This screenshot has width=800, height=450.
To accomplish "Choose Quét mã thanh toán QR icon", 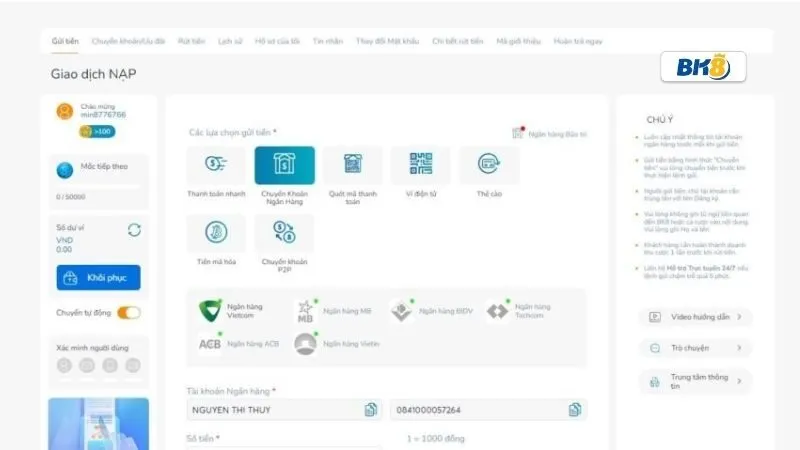I will tap(352, 165).
